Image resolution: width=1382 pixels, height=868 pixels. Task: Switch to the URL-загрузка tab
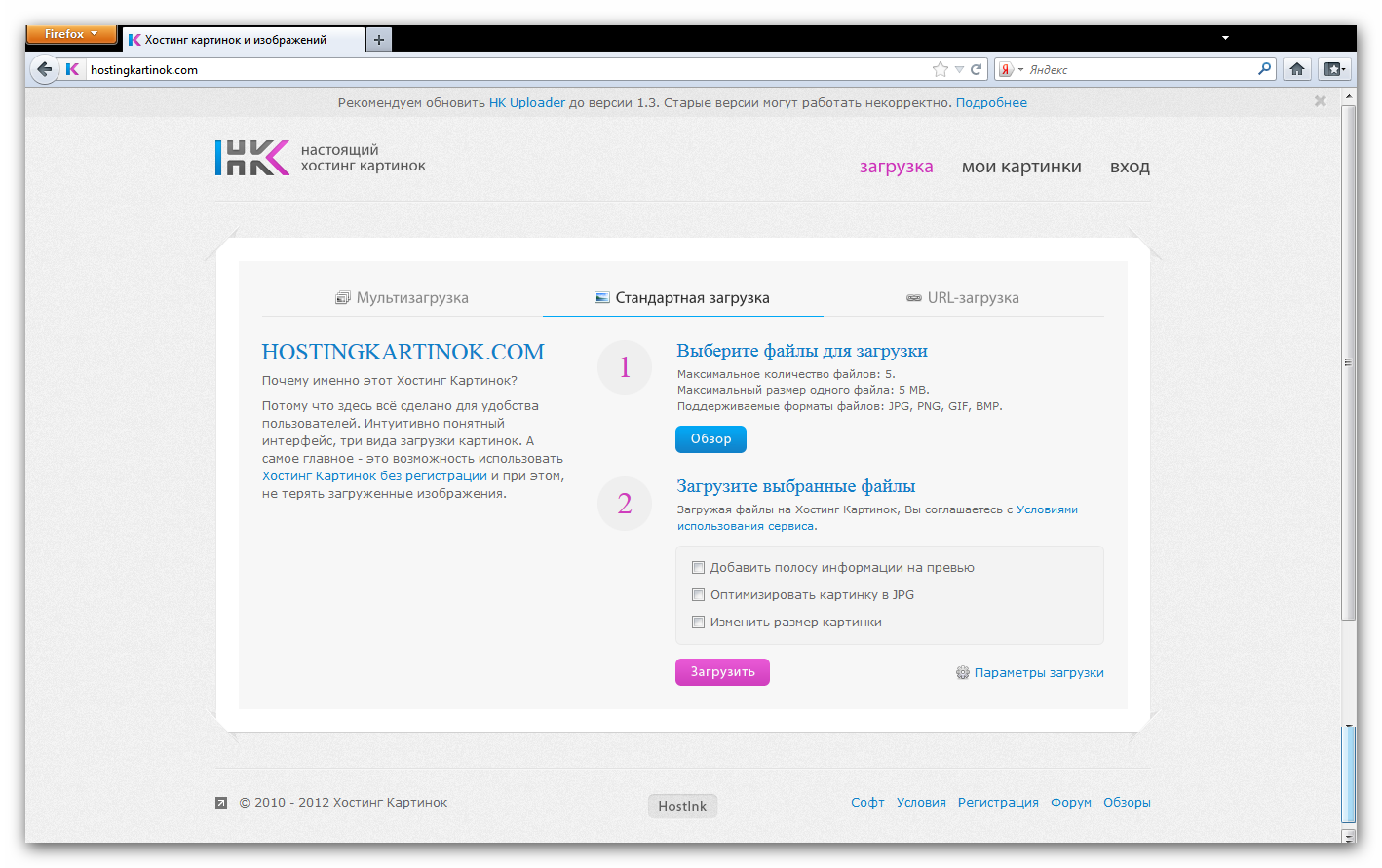point(963,298)
